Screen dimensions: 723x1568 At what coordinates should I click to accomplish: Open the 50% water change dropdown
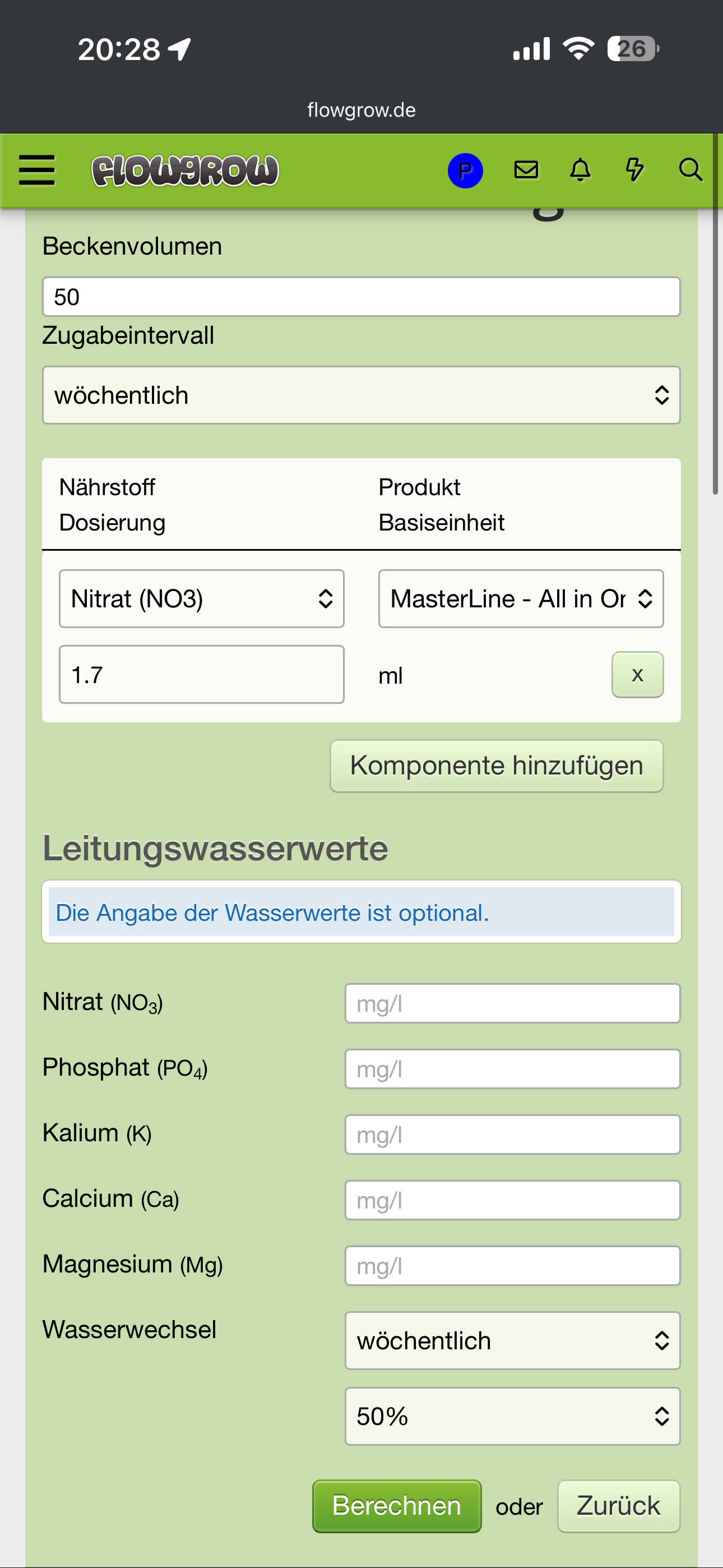pyautogui.click(x=512, y=1416)
